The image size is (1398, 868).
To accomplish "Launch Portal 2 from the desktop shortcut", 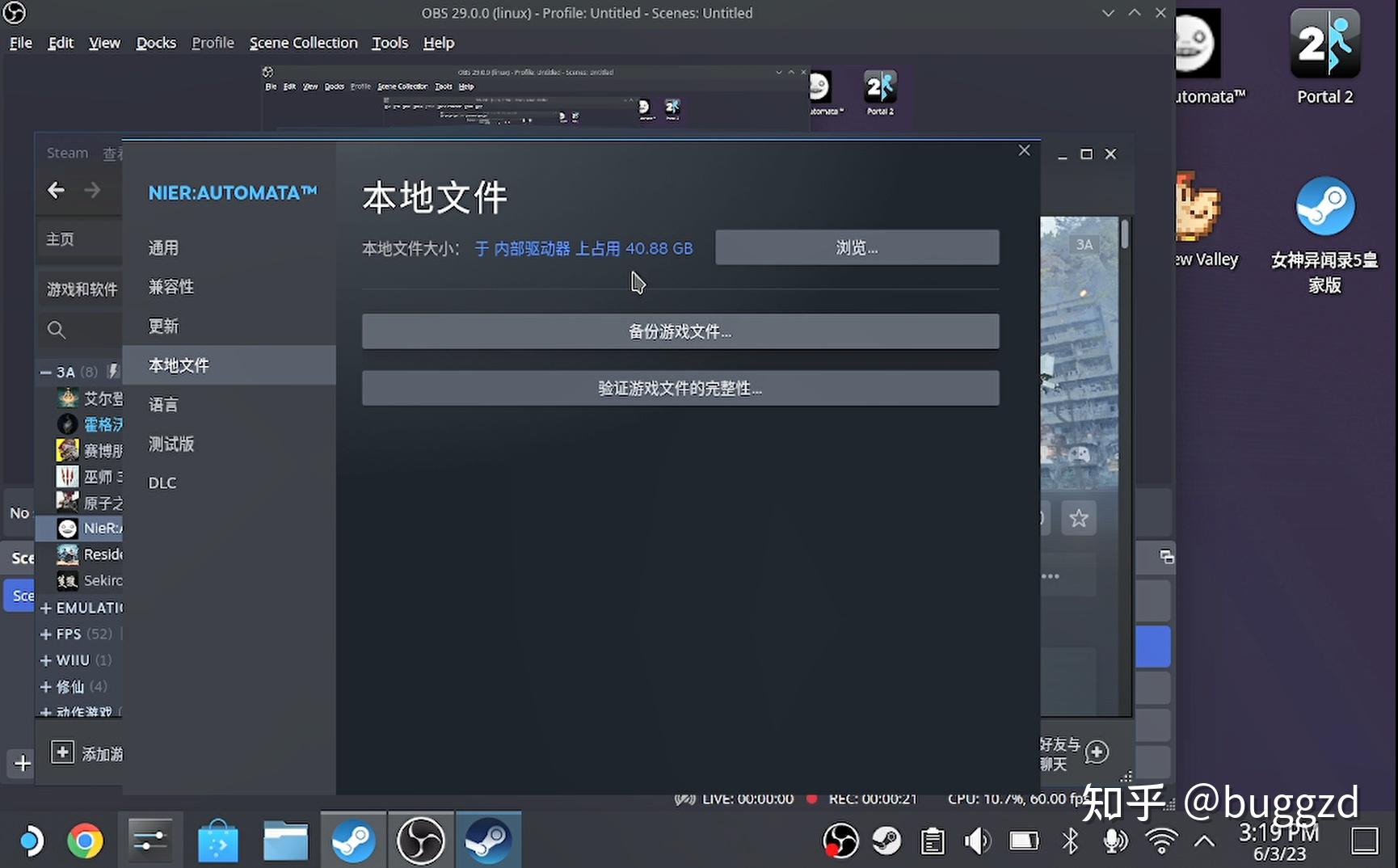I will tap(1324, 42).
